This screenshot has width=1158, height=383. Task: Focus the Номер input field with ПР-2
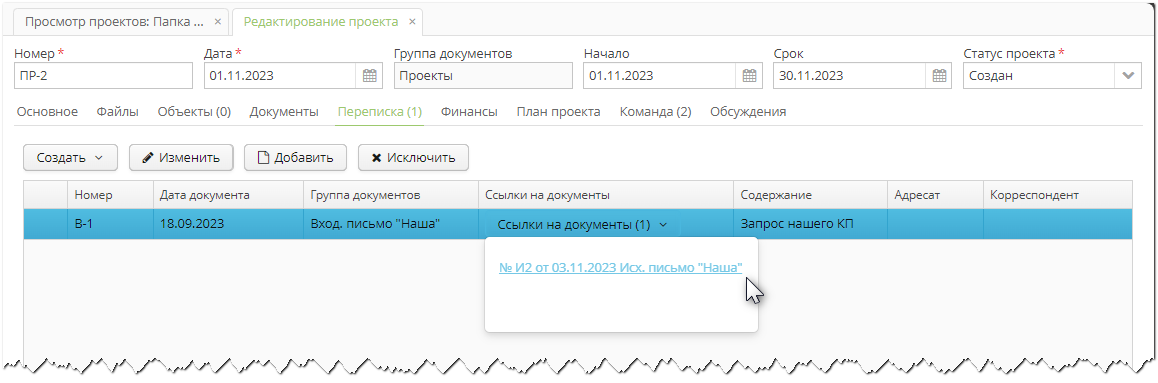point(103,75)
